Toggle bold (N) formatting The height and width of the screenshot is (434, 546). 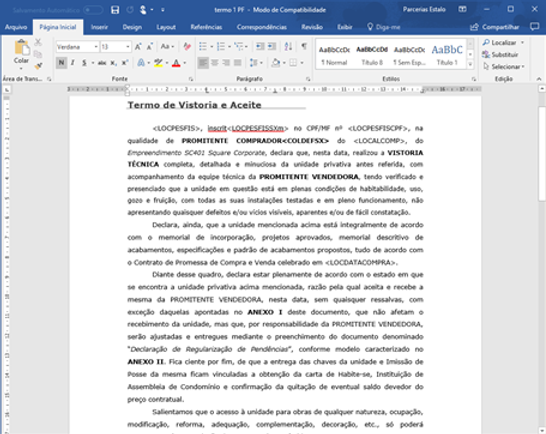(61, 63)
